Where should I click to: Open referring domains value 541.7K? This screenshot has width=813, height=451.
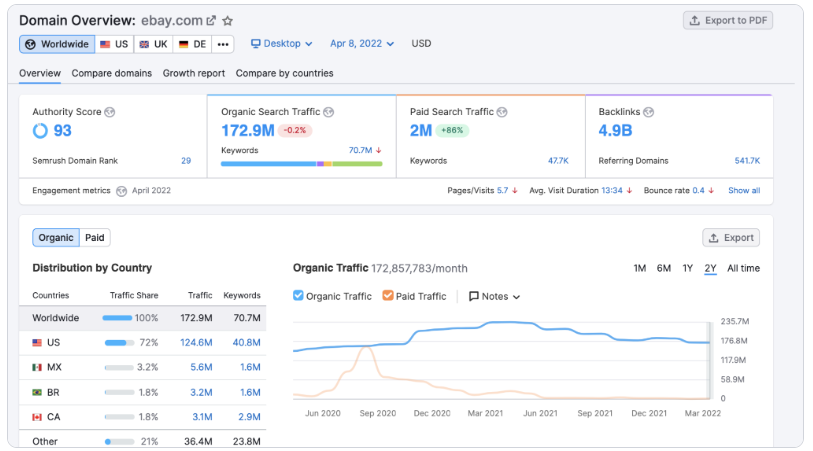(x=747, y=161)
